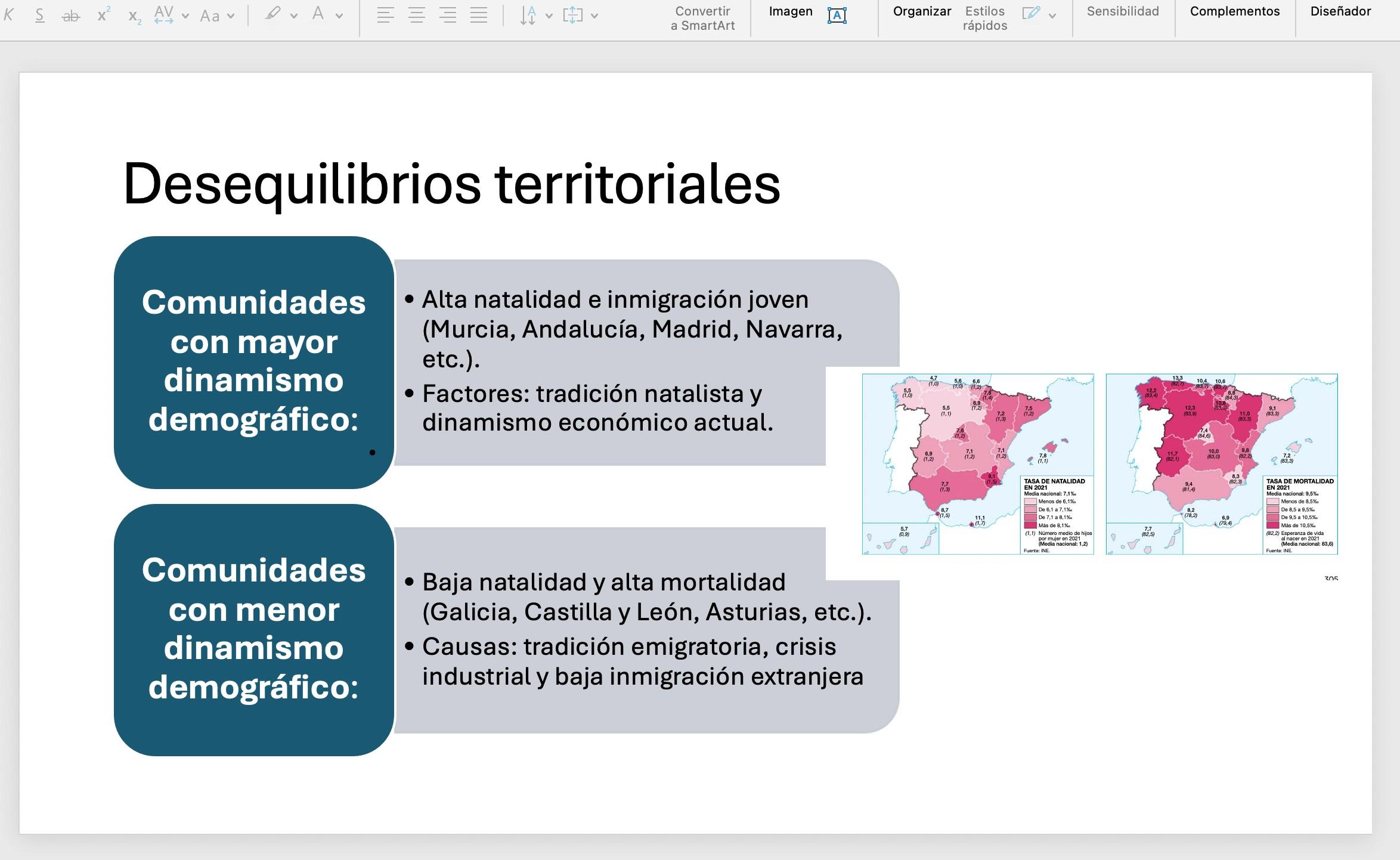Center align the text
Screen dimensions: 1400x860
click(x=417, y=16)
